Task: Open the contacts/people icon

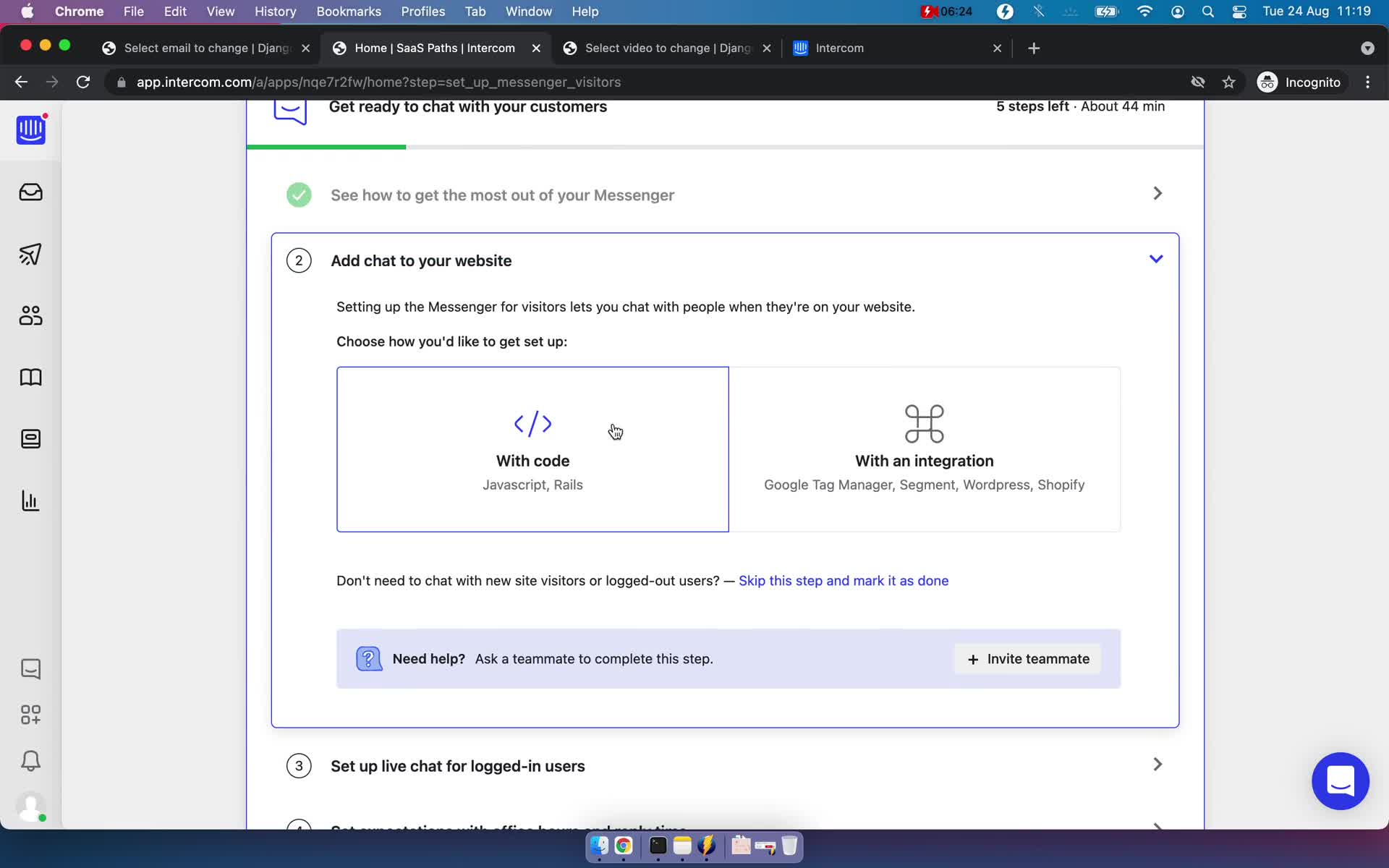Action: [30, 315]
